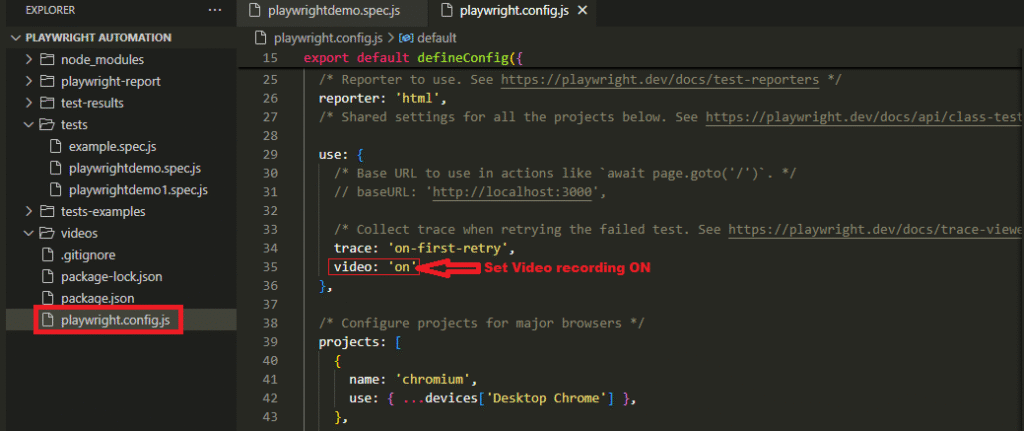Click playwright.config.js in the breadcrumb
The height and width of the screenshot is (431, 1024).
click(x=330, y=38)
